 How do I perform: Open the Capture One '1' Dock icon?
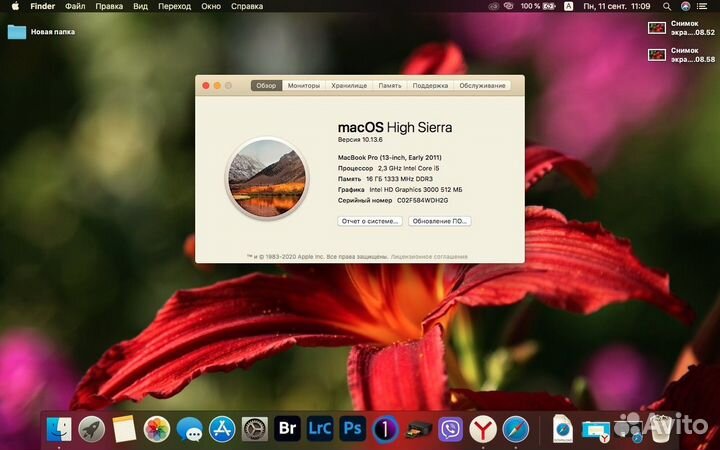click(x=385, y=429)
